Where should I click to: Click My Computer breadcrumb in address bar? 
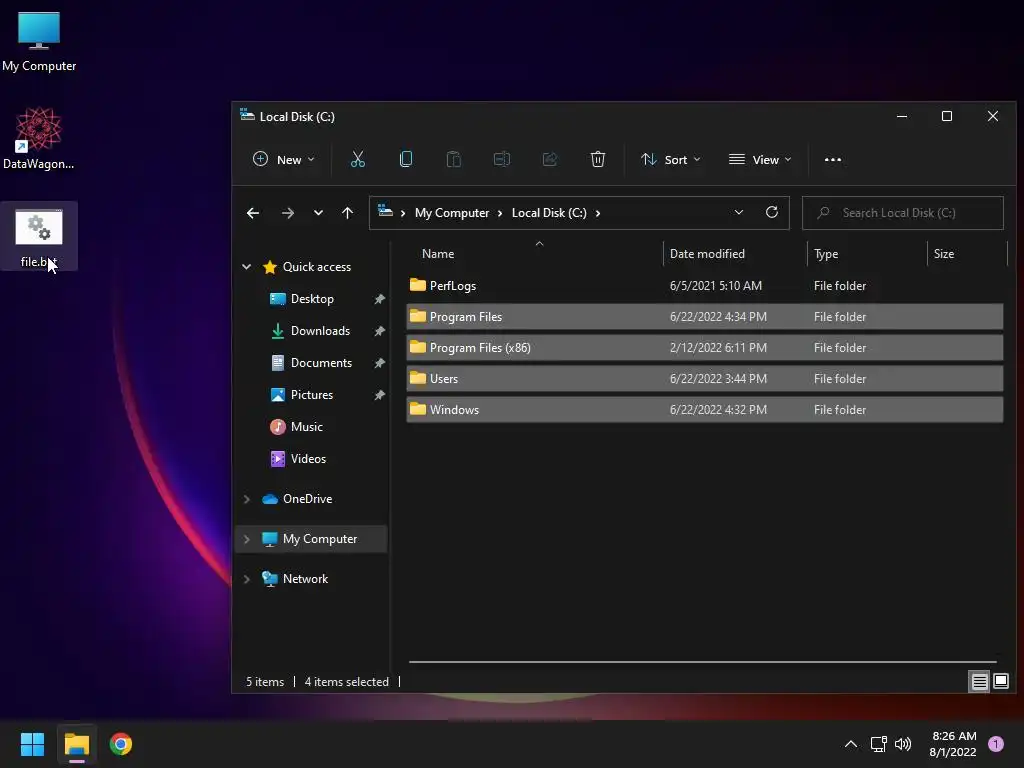(x=452, y=213)
